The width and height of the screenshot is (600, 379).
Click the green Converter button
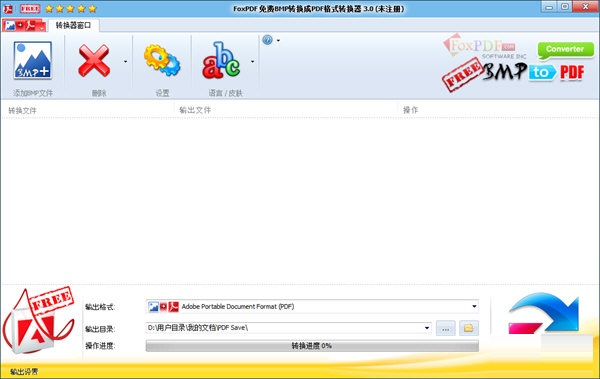click(x=565, y=50)
